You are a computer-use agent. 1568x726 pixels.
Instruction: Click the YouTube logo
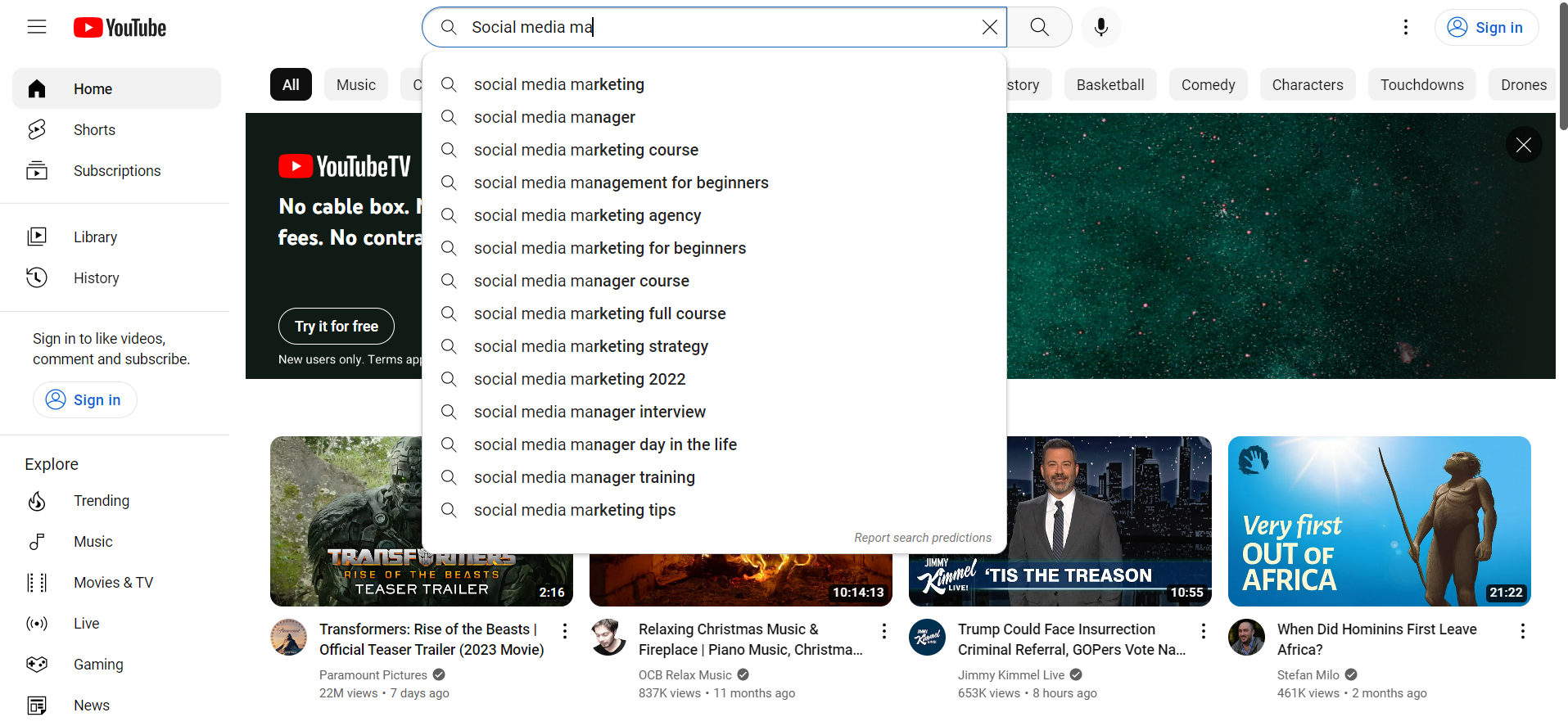point(120,28)
